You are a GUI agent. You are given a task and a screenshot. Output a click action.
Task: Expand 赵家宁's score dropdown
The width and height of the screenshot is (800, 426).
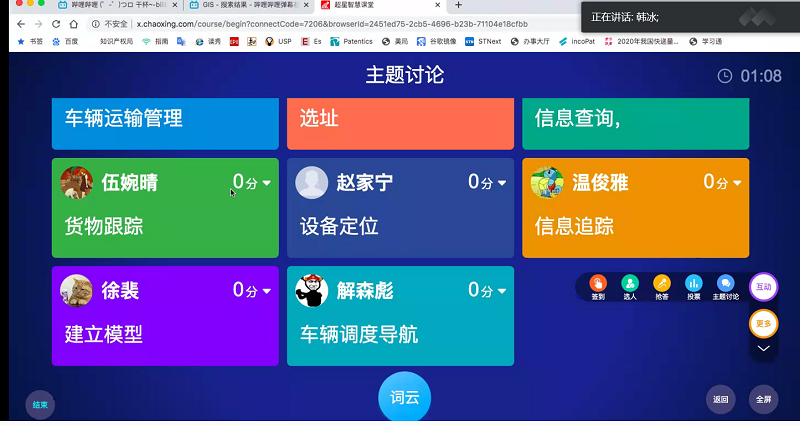(x=502, y=183)
